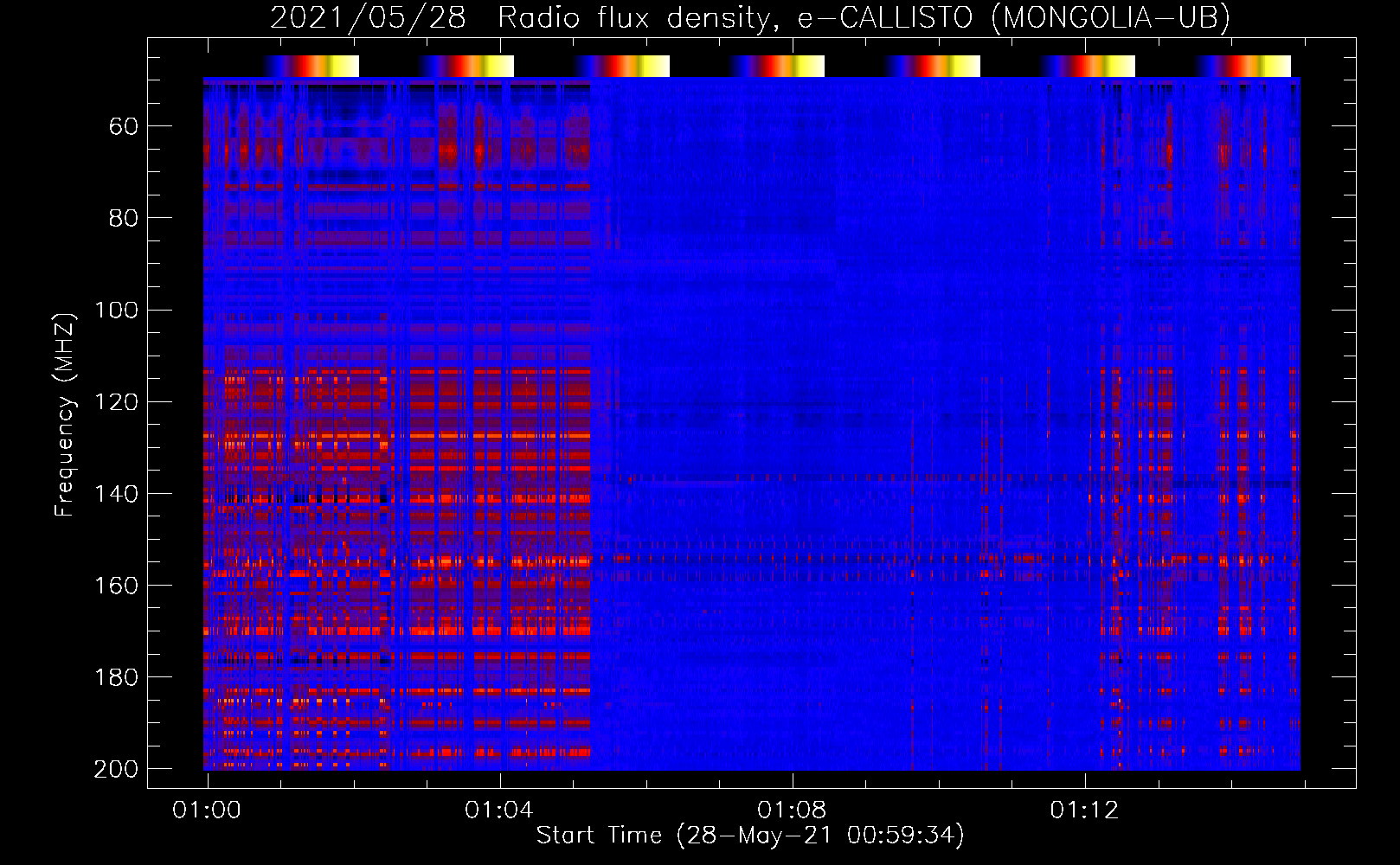Click the plot title 'Radio flux density, e-CALLISTO (MONGOLIA-UB)'
Screen dimensions: 1400x865
(x=864, y=18)
